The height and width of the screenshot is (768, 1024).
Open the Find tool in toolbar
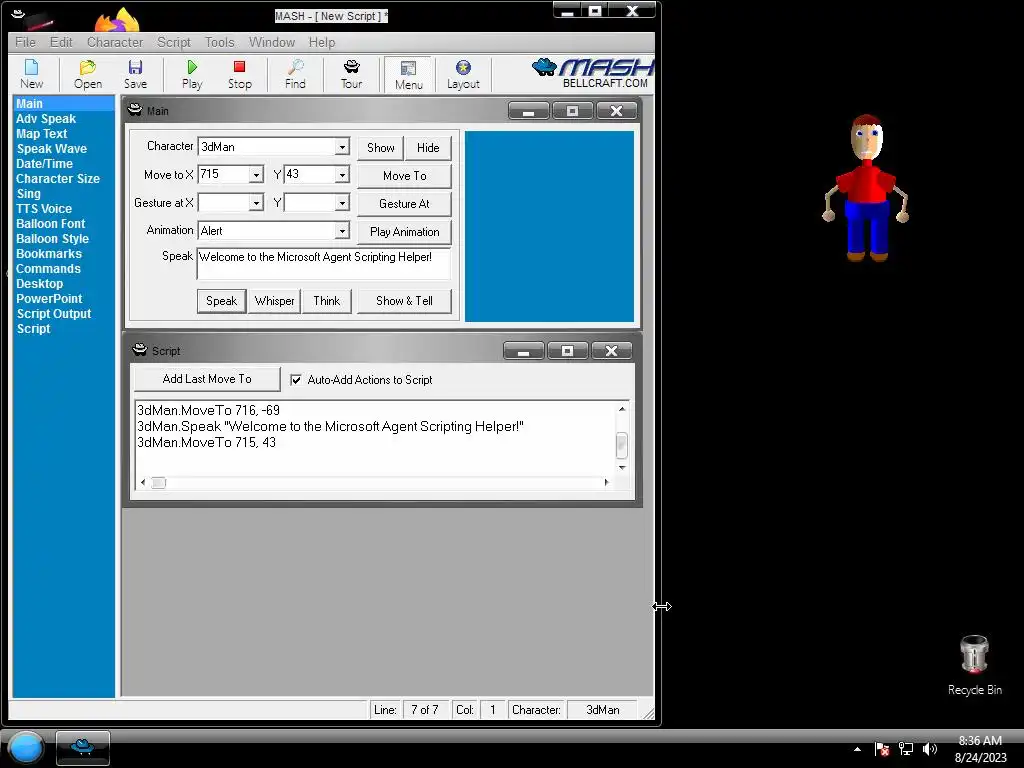(295, 74)
